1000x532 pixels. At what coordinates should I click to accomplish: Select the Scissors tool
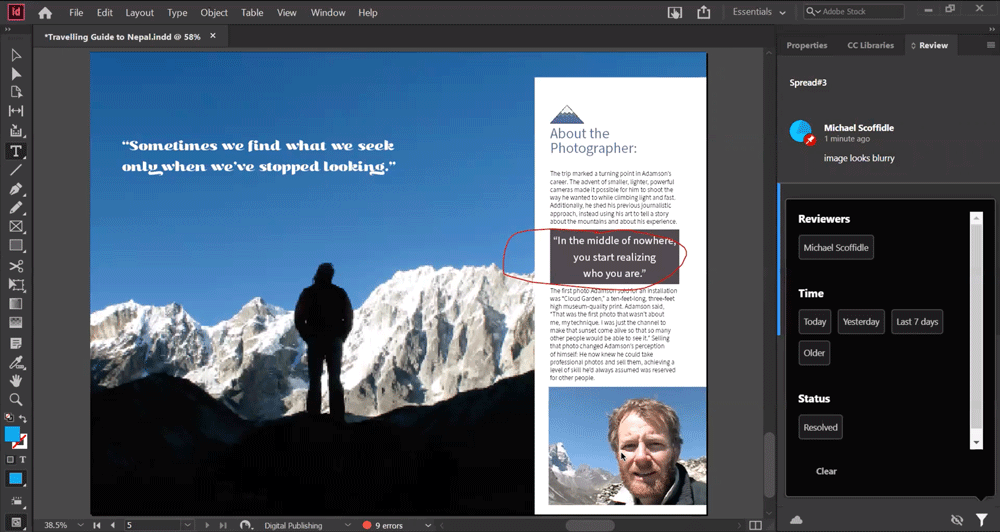tap(16, 266)
